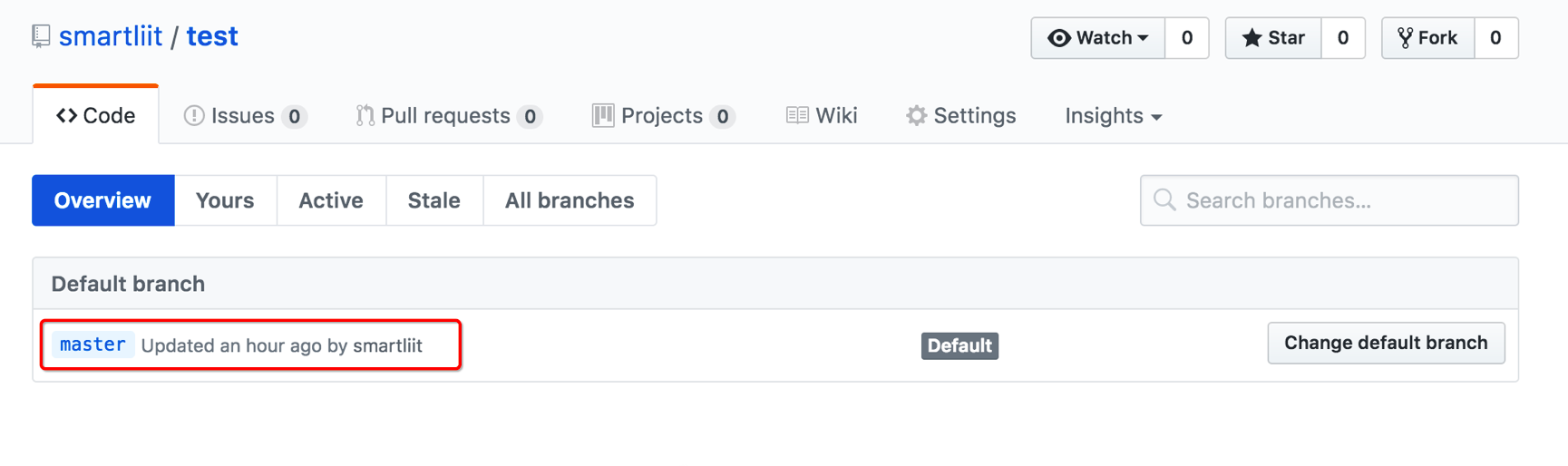This screenshot has height=466, width=1568.
Task: Click the Settings gear icon
Action: coord(916,116)
